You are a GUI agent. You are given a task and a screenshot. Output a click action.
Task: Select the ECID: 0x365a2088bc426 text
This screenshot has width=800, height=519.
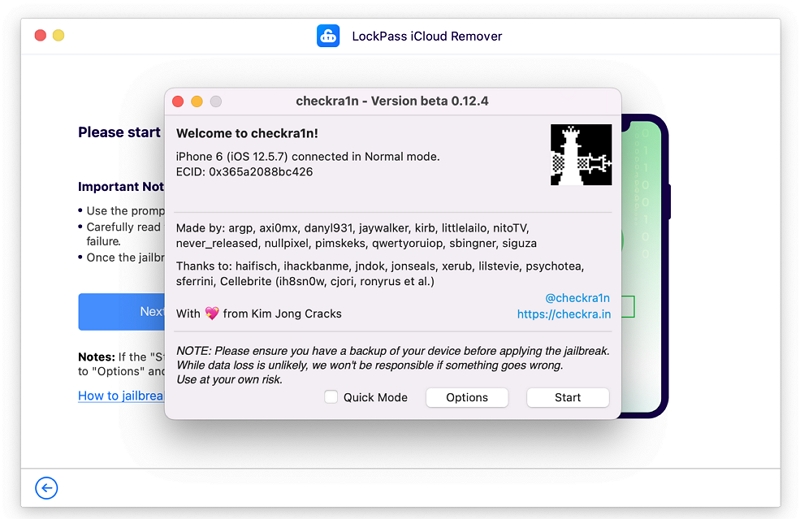[x=244, y=172]
